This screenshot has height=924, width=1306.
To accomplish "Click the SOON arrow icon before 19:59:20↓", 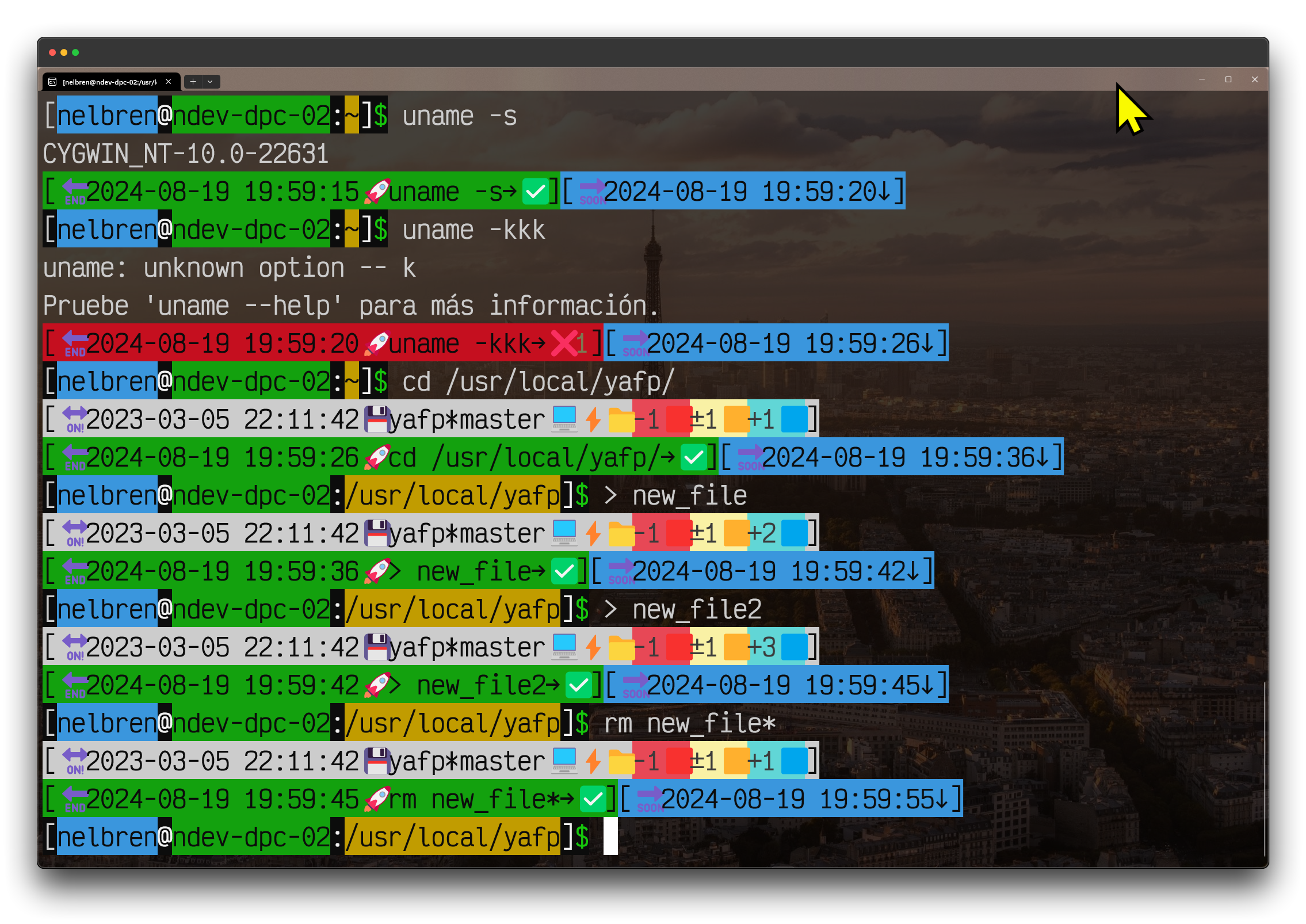I will pyautogui.click(x=591, y=191).
